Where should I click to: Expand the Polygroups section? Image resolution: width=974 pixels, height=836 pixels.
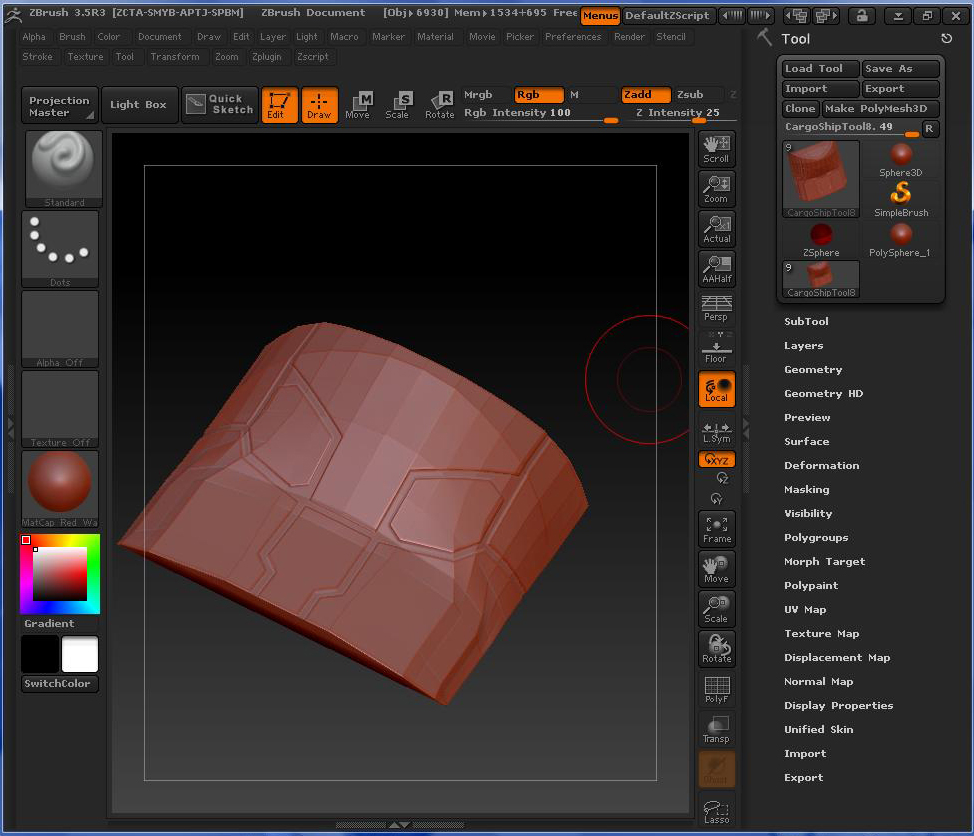click(x=816, y=537)
